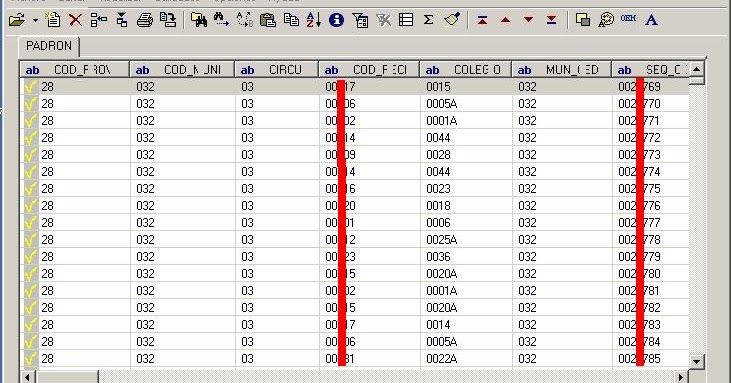Go to the previous record red up arrow
This screenshot has height=383, width=731.
point(505,20)
